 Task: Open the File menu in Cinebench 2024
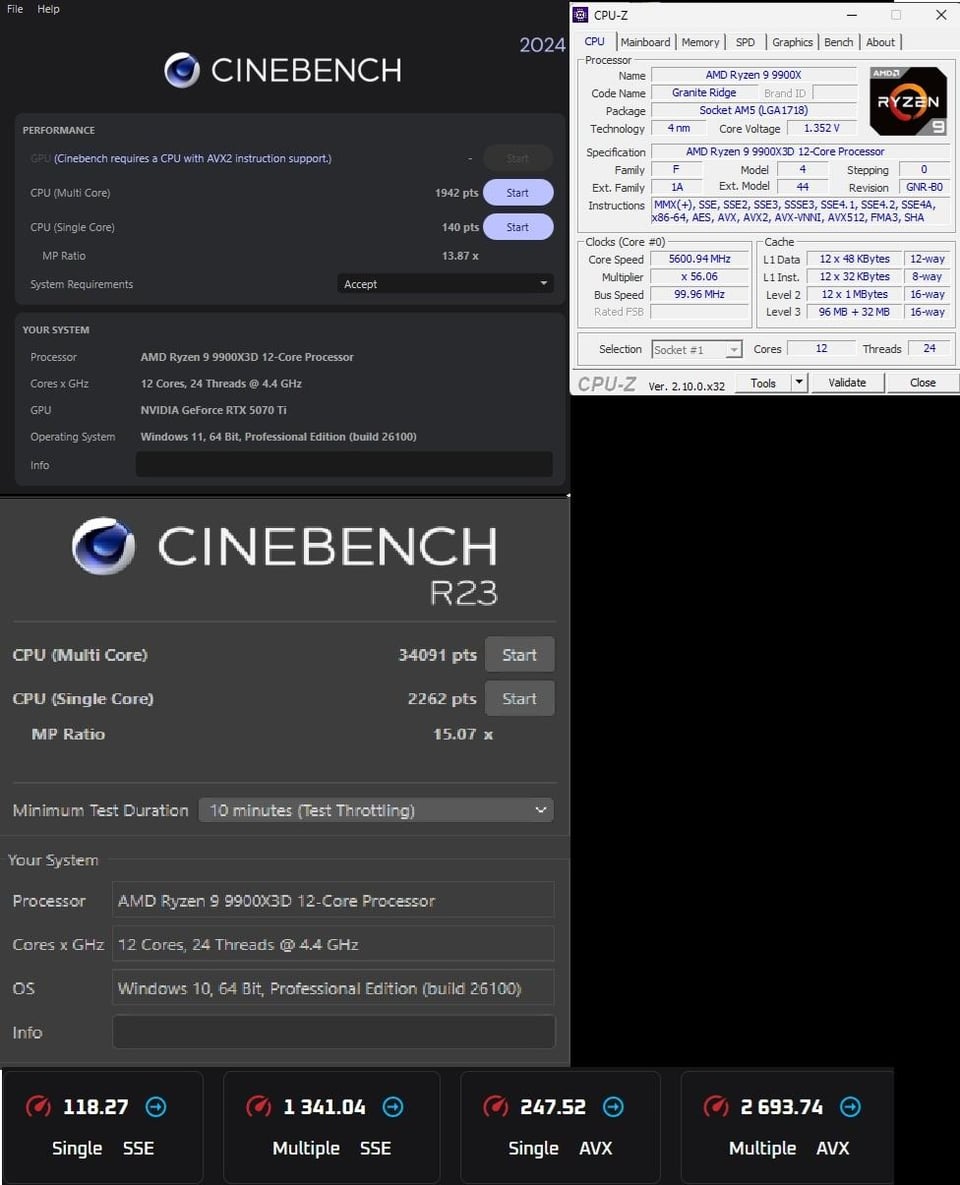click(x=15, y=9)
